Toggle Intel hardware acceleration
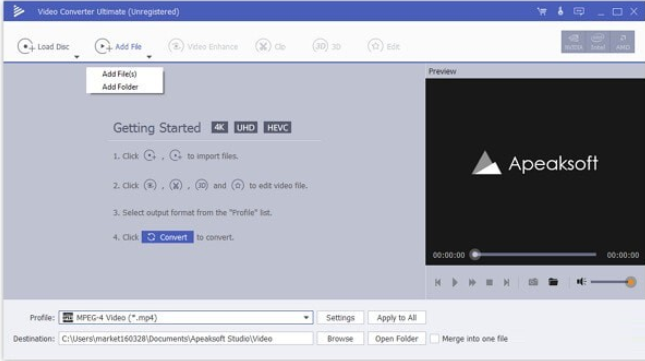Viewport: 645px width, 361px height. [x=598, y=42]
